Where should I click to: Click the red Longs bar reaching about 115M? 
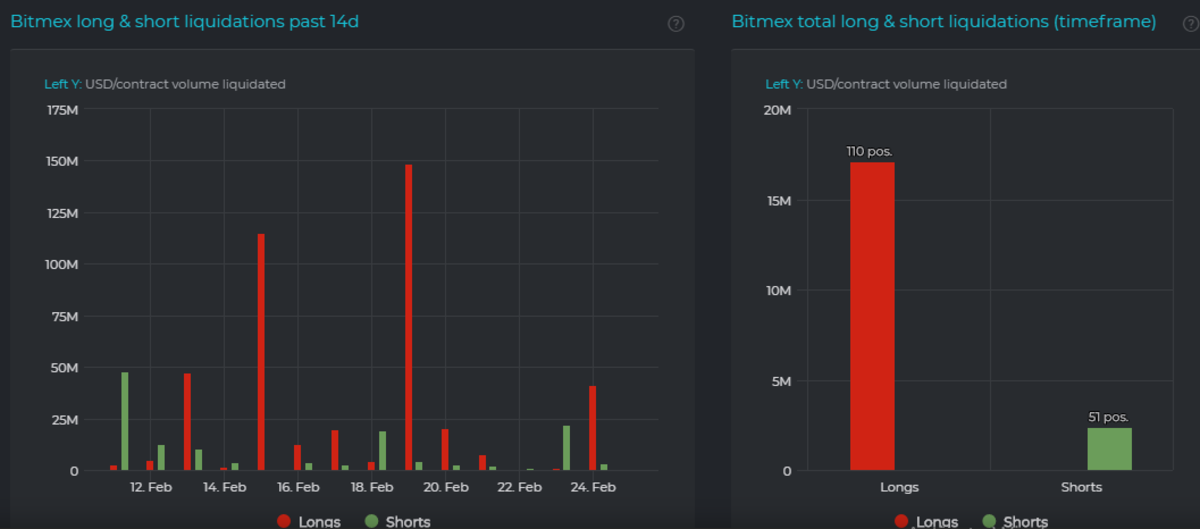pos(261,352)
